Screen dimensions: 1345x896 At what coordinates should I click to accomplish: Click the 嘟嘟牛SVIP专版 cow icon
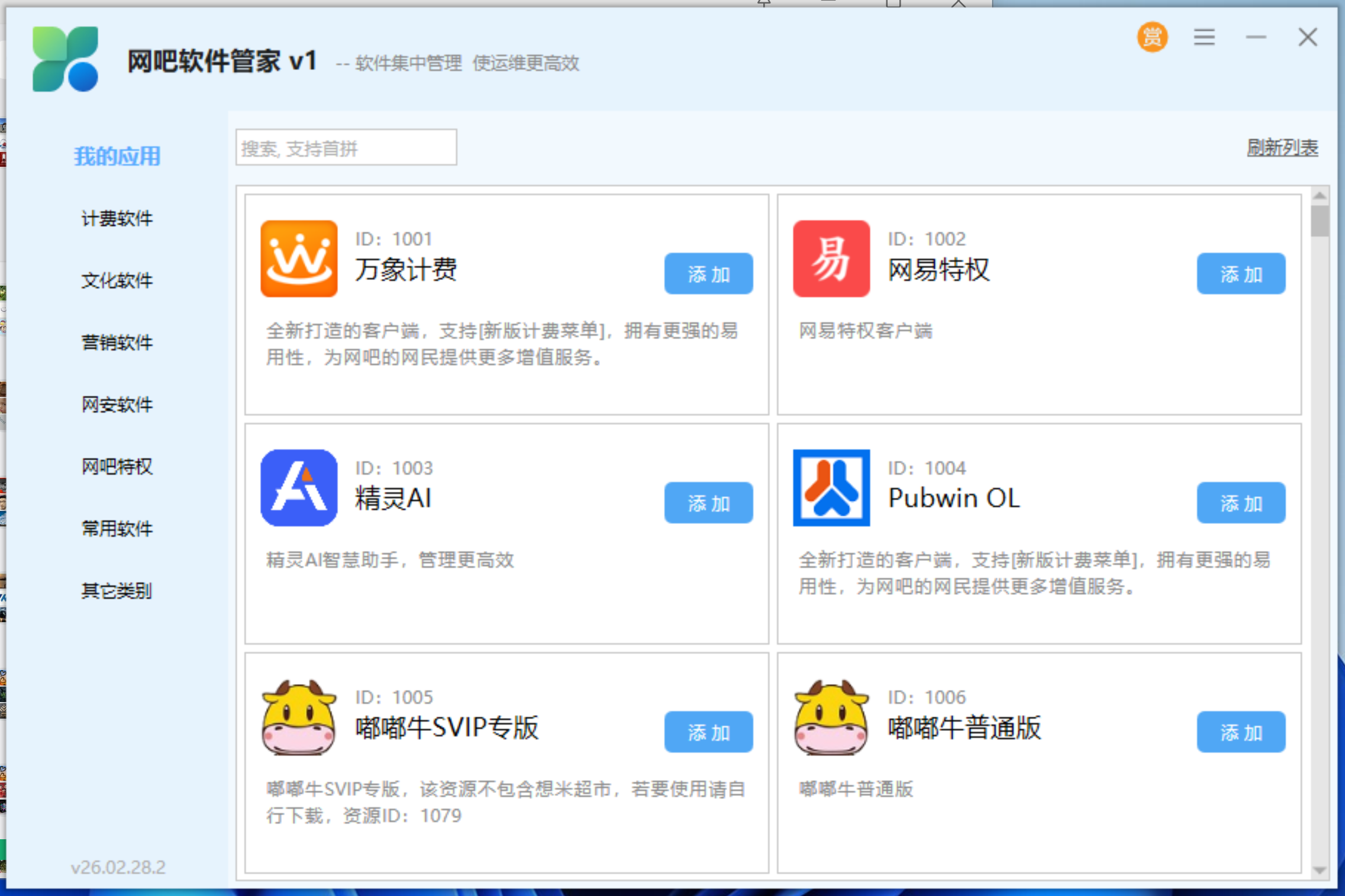click(299, 717)
